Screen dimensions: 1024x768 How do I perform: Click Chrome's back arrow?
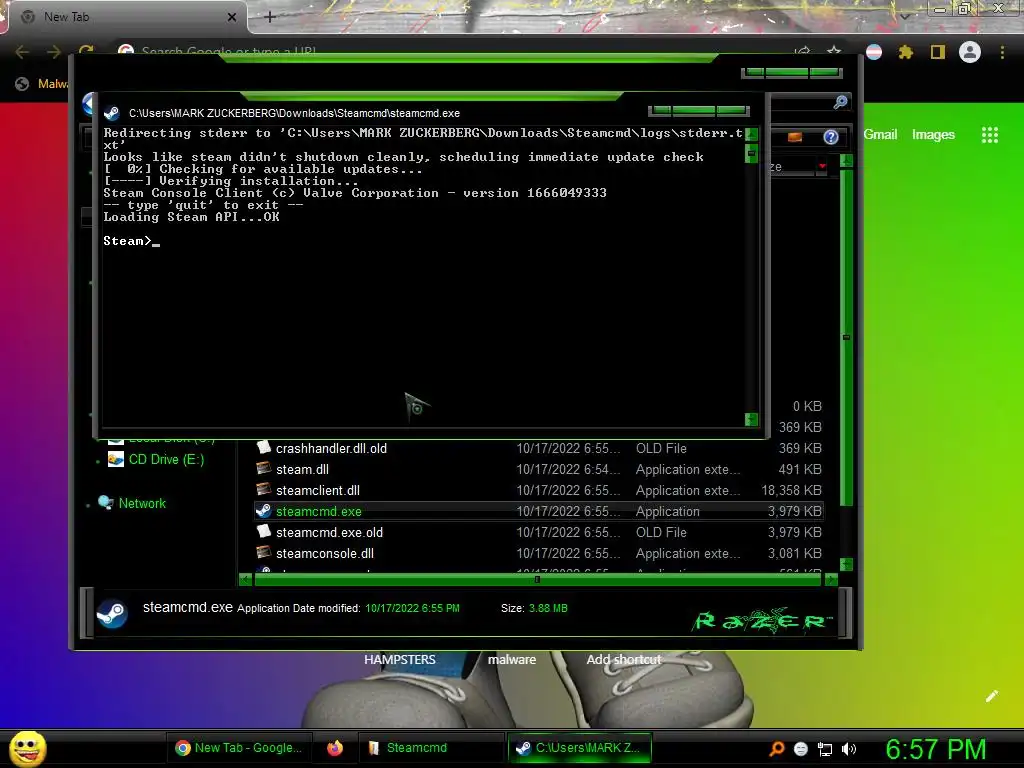(x=22, y=52)
